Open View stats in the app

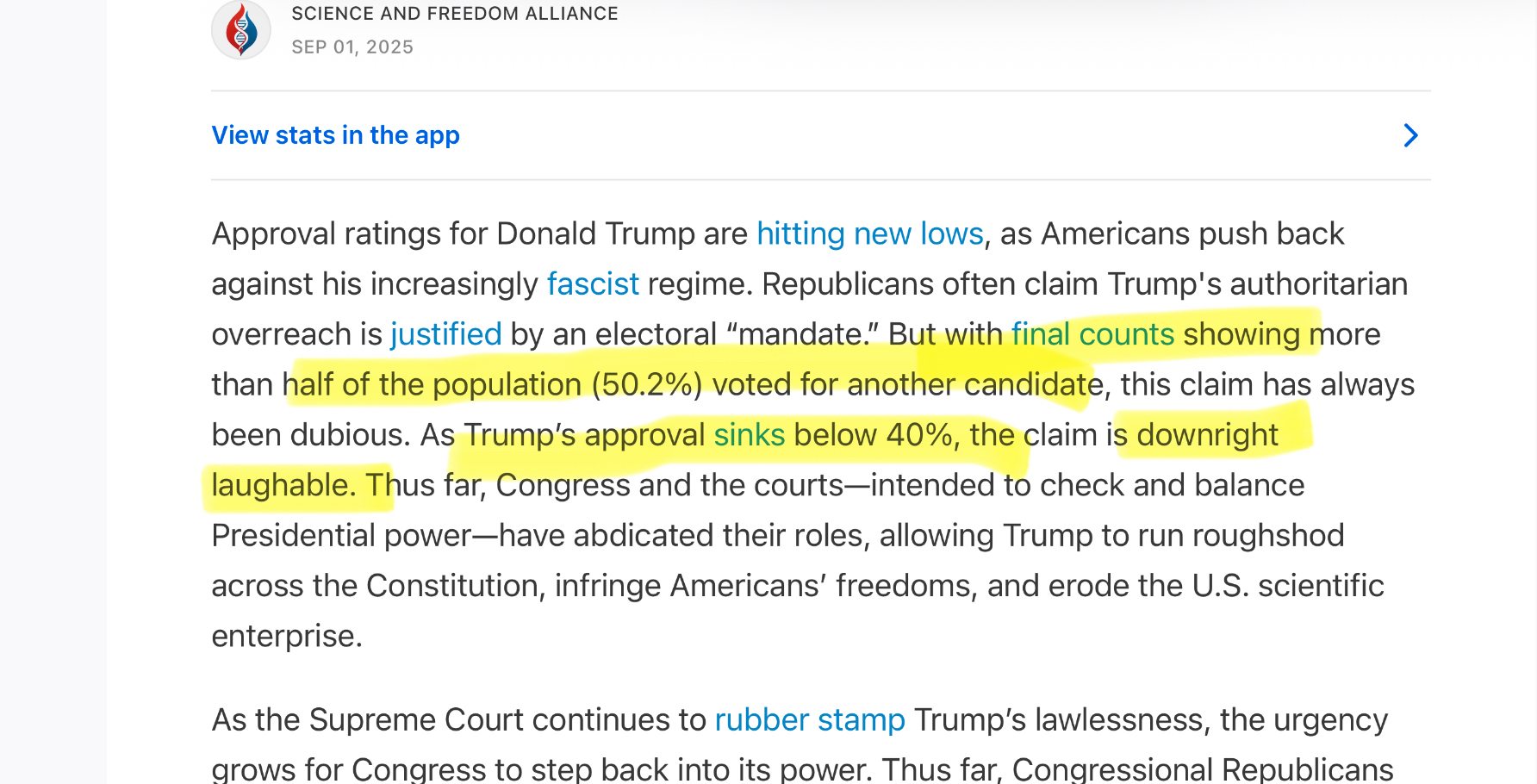(336, 135)
